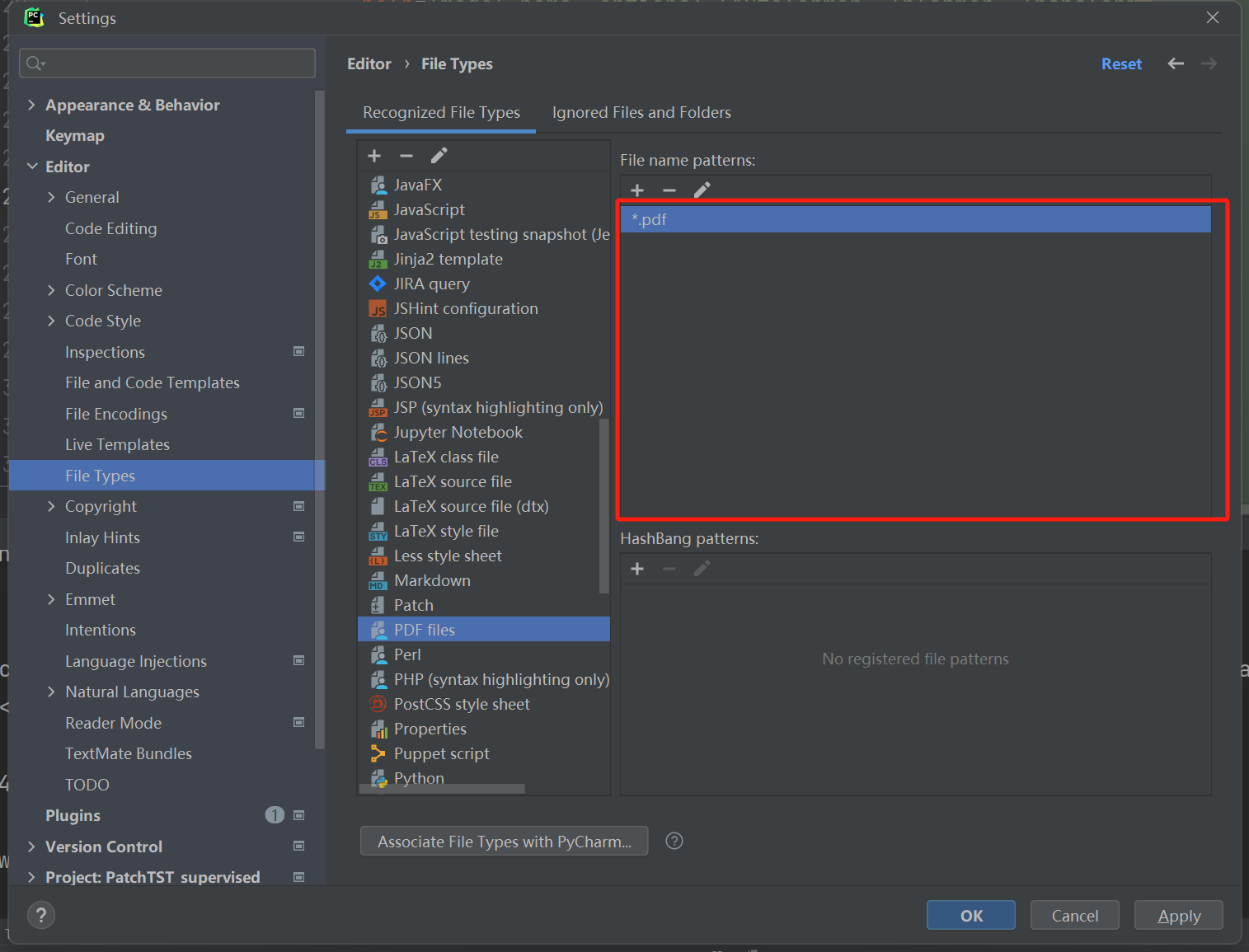1249x952 pixels.
Task: Open the Keymap settings page
Action: [x=75, y=136]
